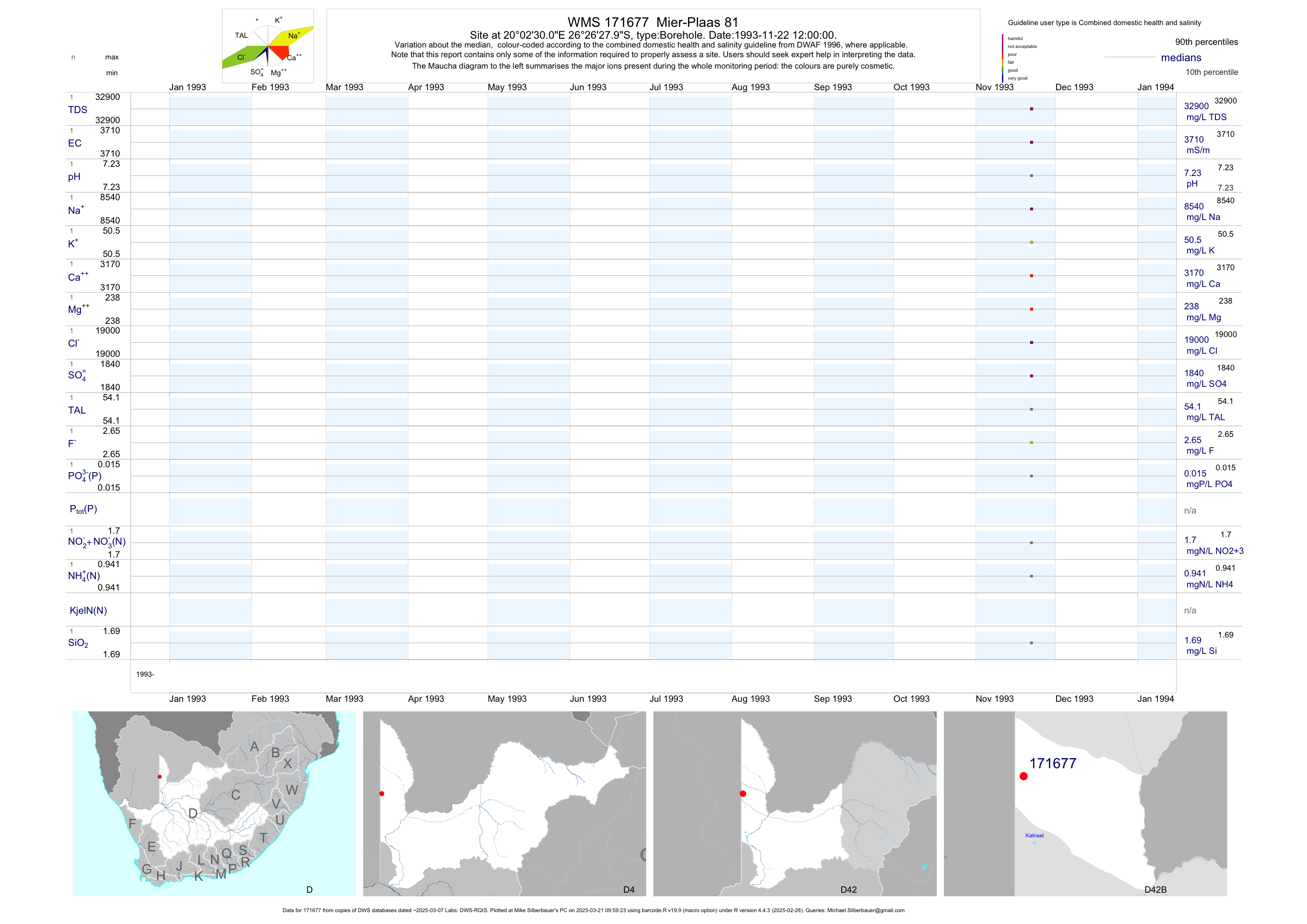Click the Katnael place label on the map
This screenshot has height=924, width=1307.
coord(1035,836)
